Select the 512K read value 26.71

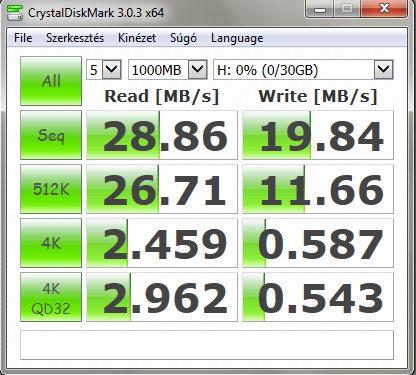coord(162,189)
